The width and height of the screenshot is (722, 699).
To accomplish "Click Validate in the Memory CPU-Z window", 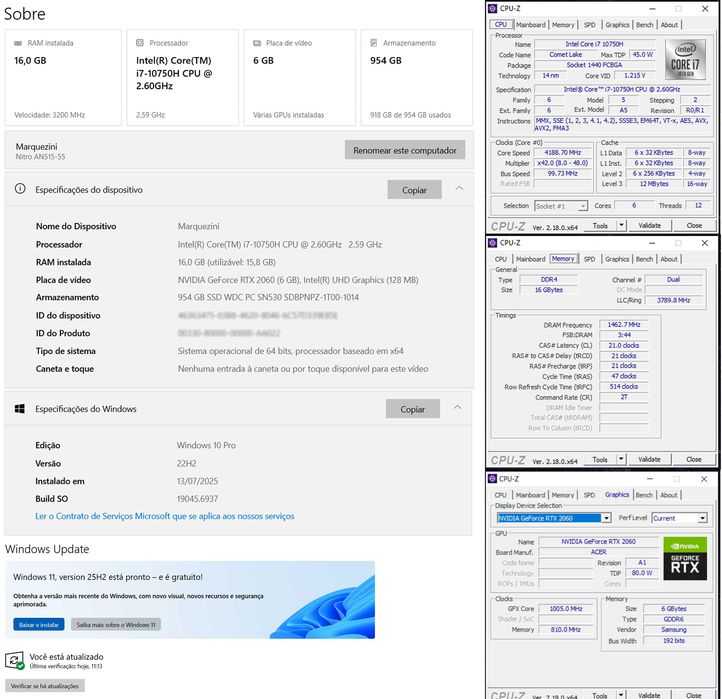I will pos(649,459).
